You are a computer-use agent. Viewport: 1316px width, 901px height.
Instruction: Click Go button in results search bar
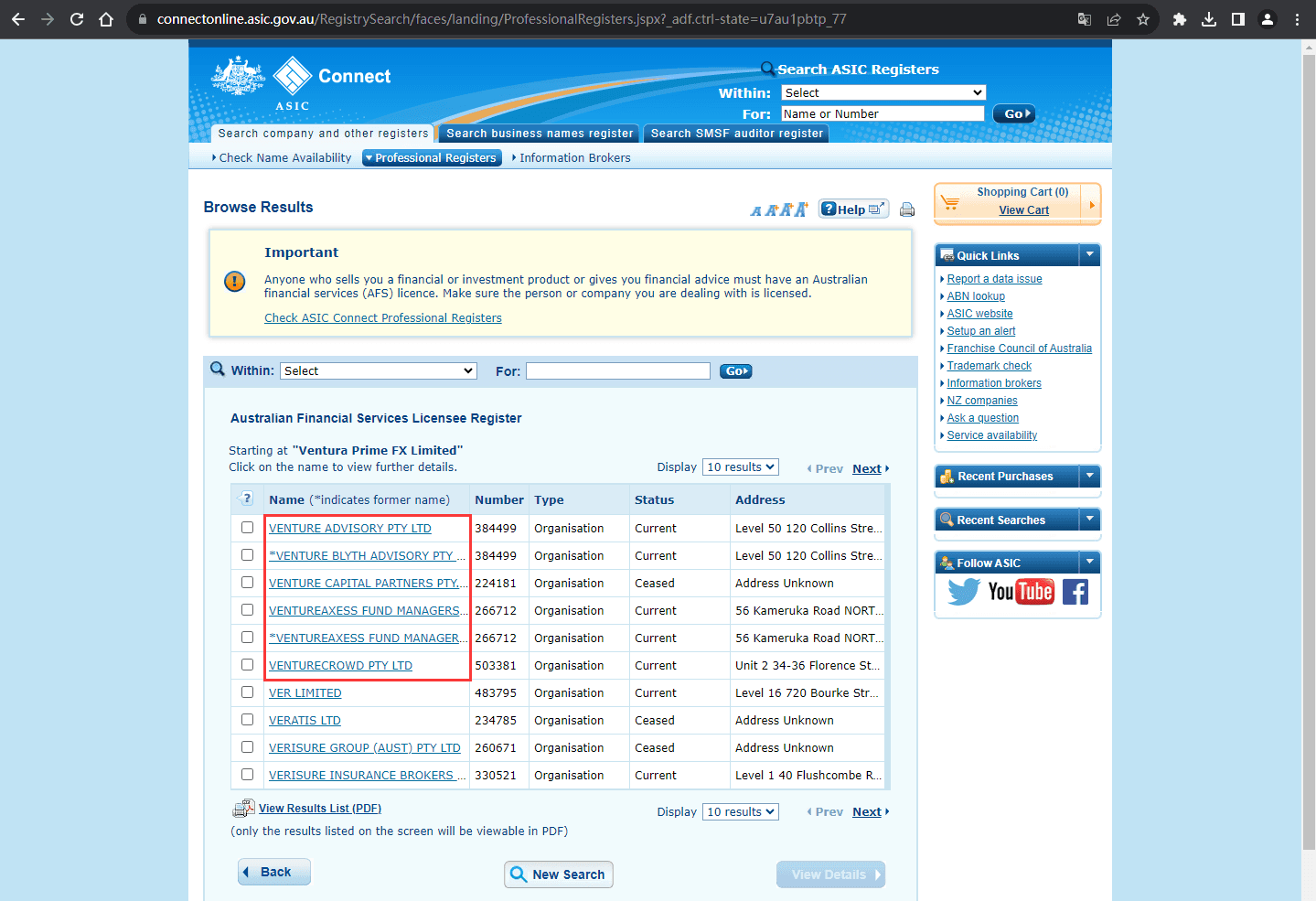[735, 371]
